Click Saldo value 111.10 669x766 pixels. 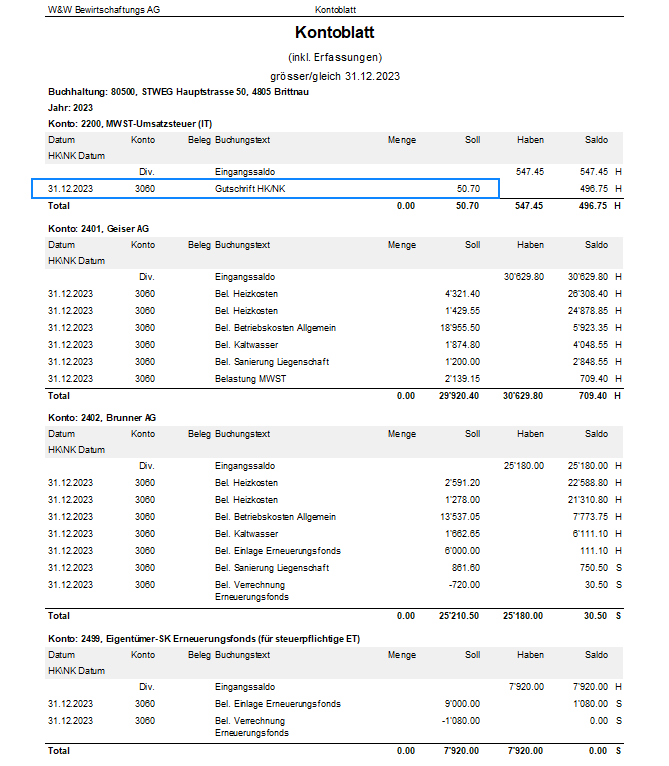pos(594,551)
